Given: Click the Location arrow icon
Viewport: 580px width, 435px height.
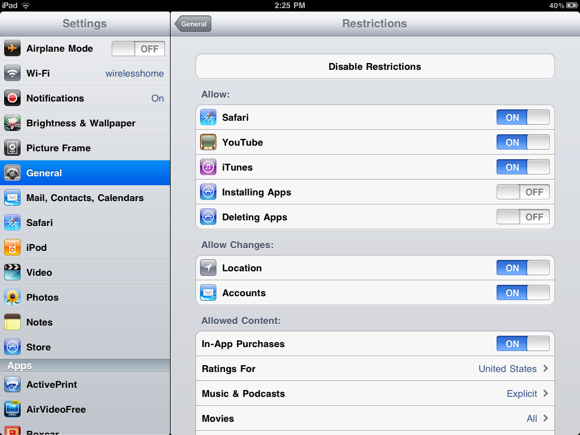Looking at the screenshot, I should 208,268.
